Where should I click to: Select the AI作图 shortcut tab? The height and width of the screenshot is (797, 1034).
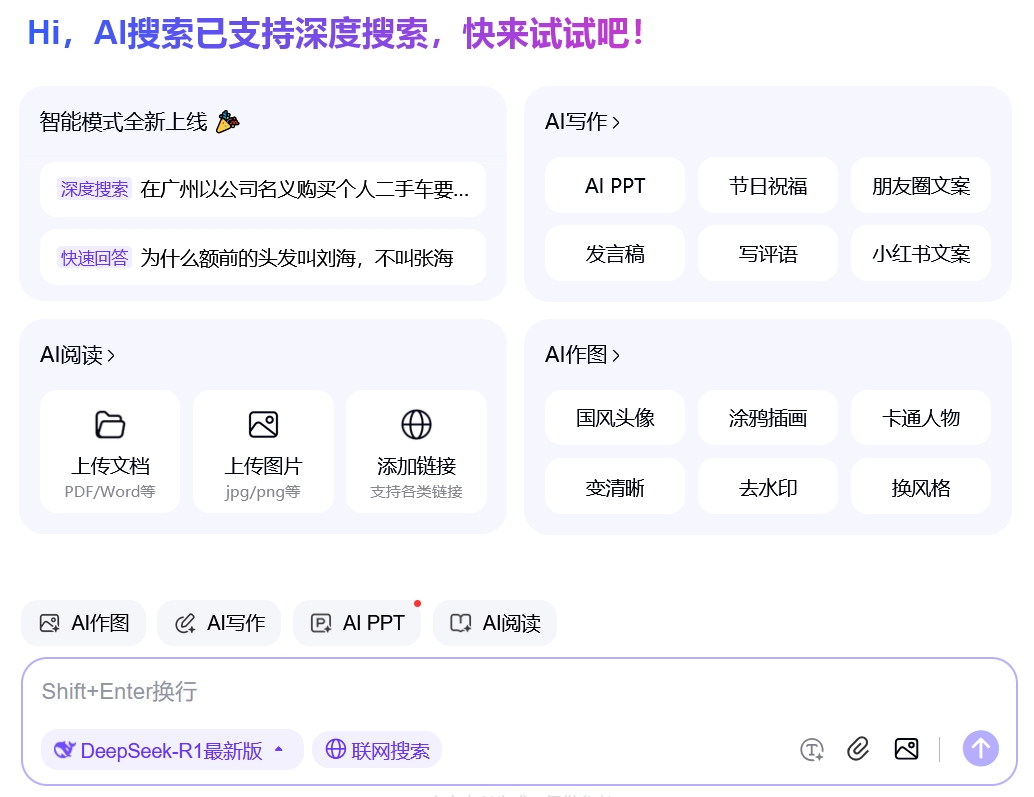coord(83,623)
